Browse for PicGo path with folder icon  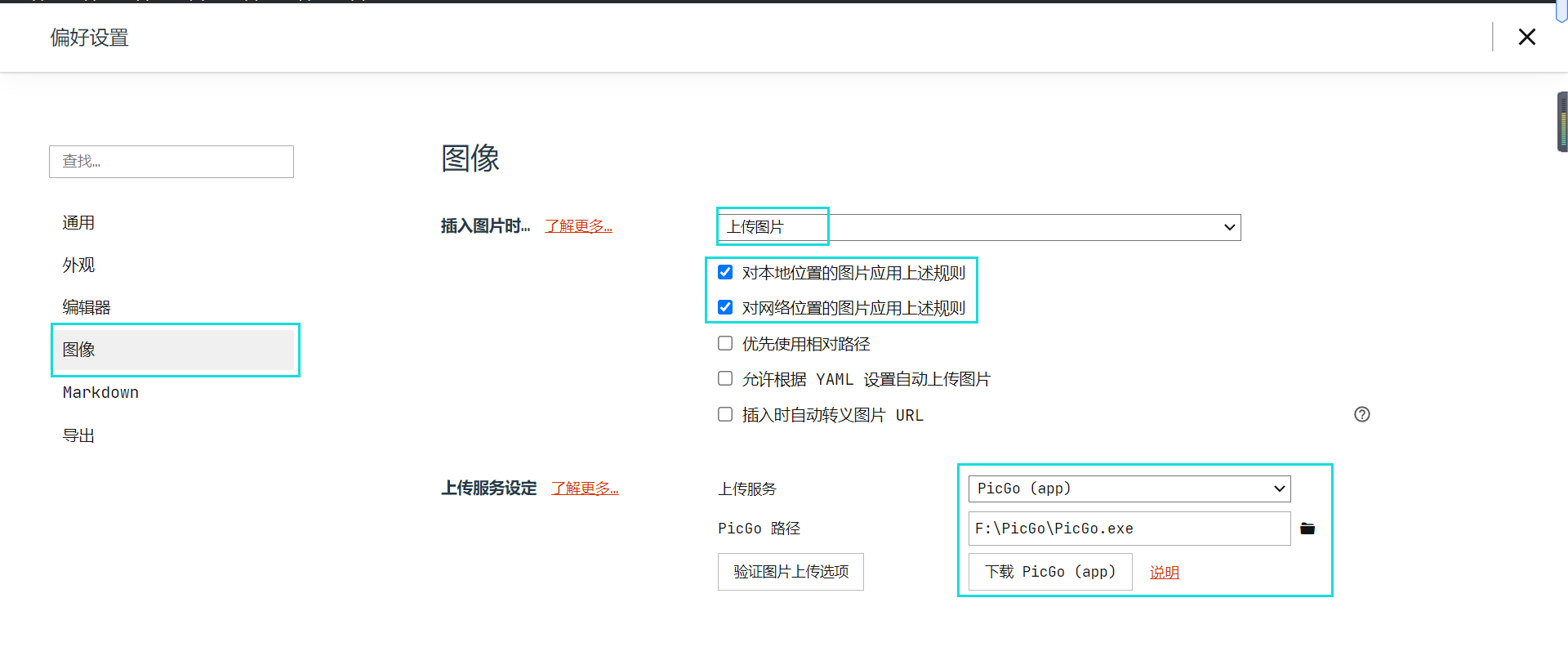click(1307, 529)
